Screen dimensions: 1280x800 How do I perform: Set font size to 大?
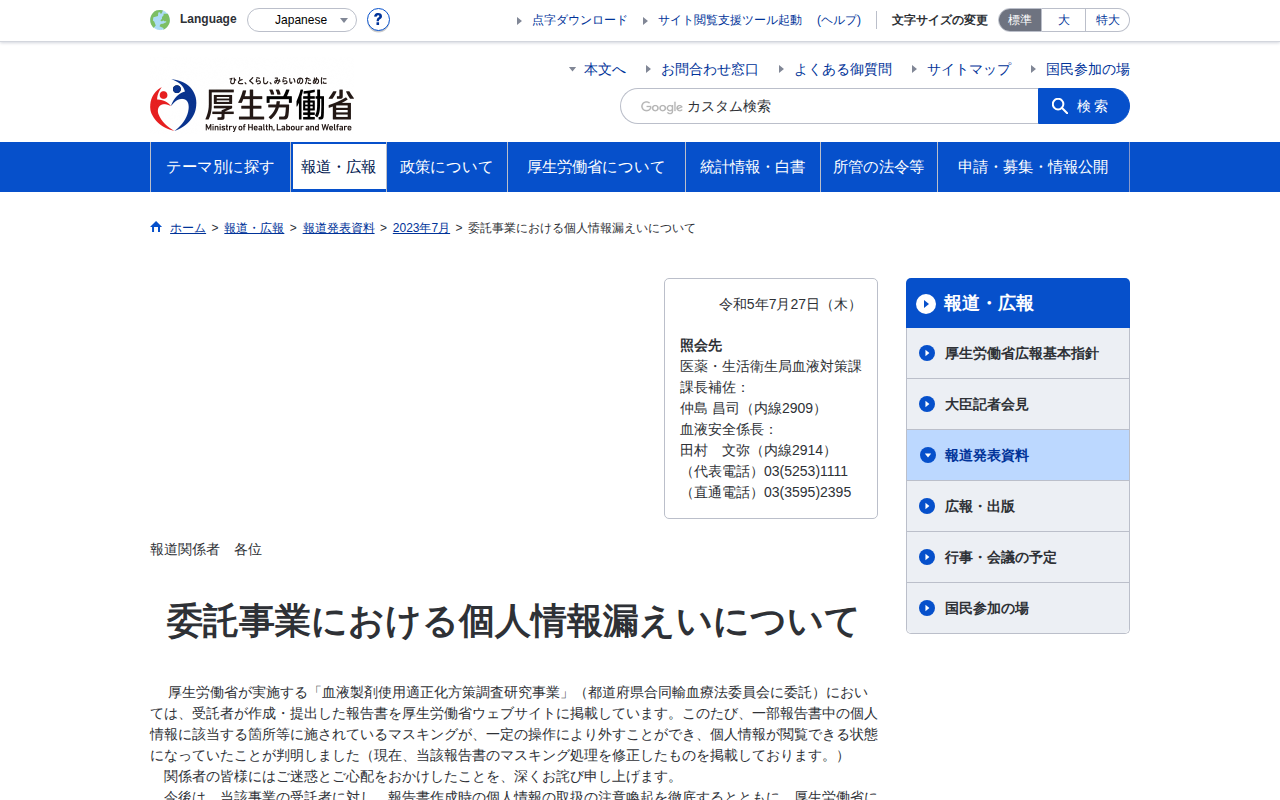click(1063, 20)
